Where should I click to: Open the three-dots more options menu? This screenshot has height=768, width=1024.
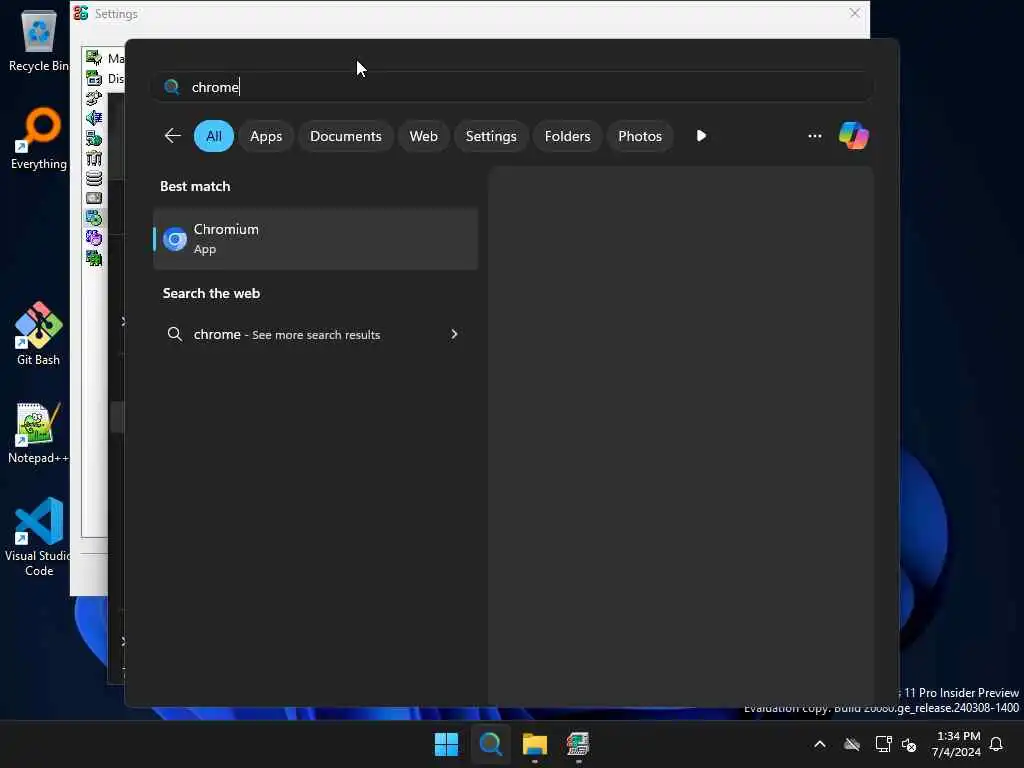click(x=814, y=136)
